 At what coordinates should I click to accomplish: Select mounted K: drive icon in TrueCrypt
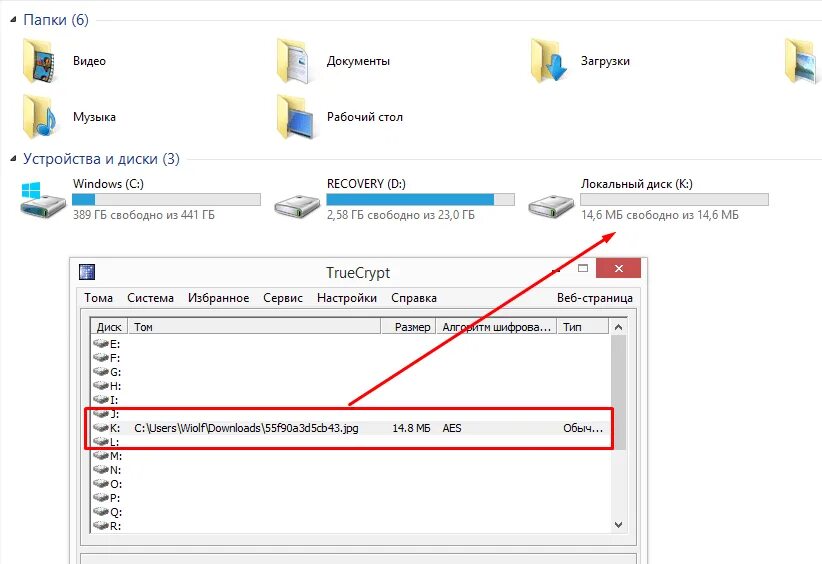click(x=101, y=427)
